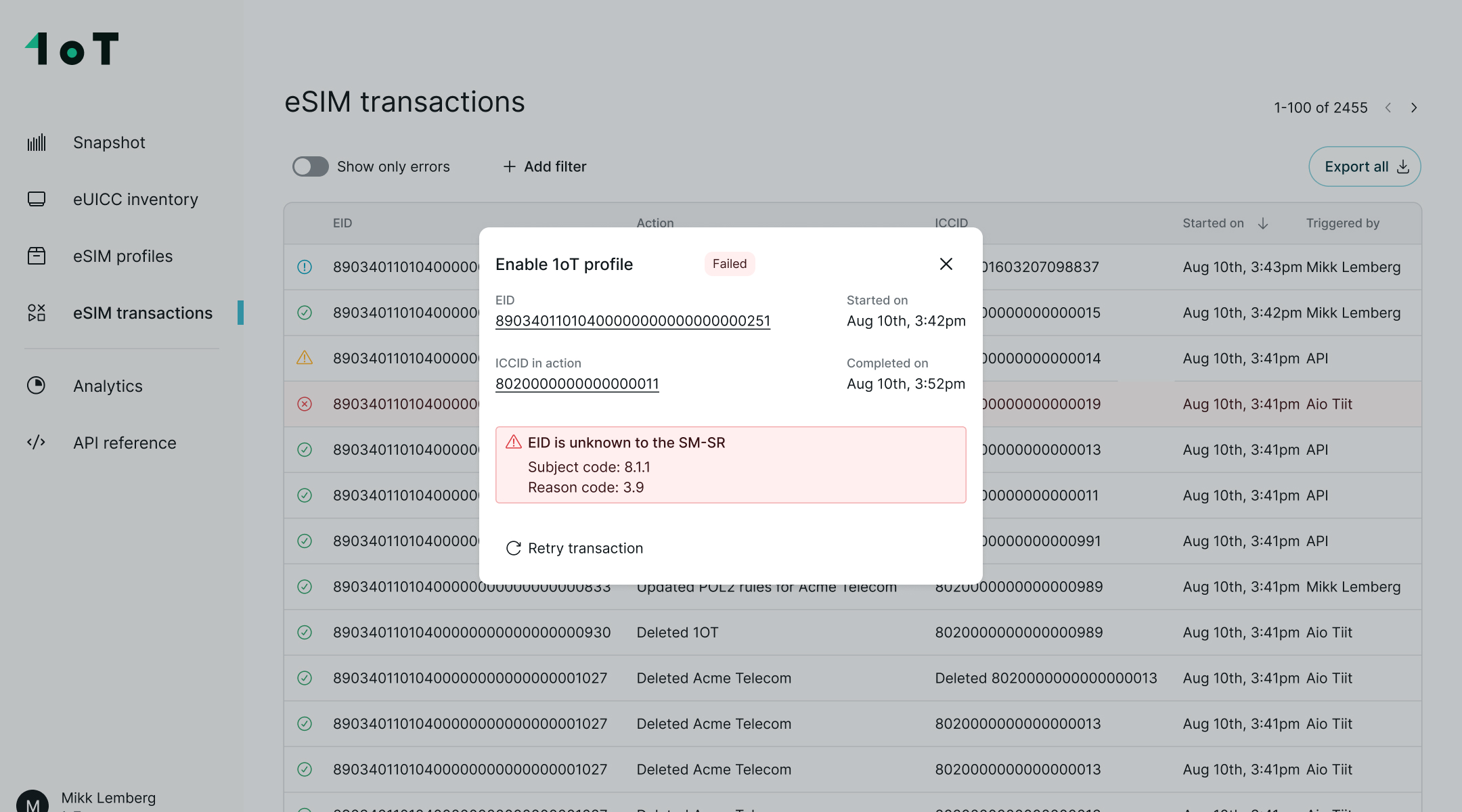Screen dimensions: 1462x812
Task: Enable the Show only errors toggle
Action: [x=311, y=166]
